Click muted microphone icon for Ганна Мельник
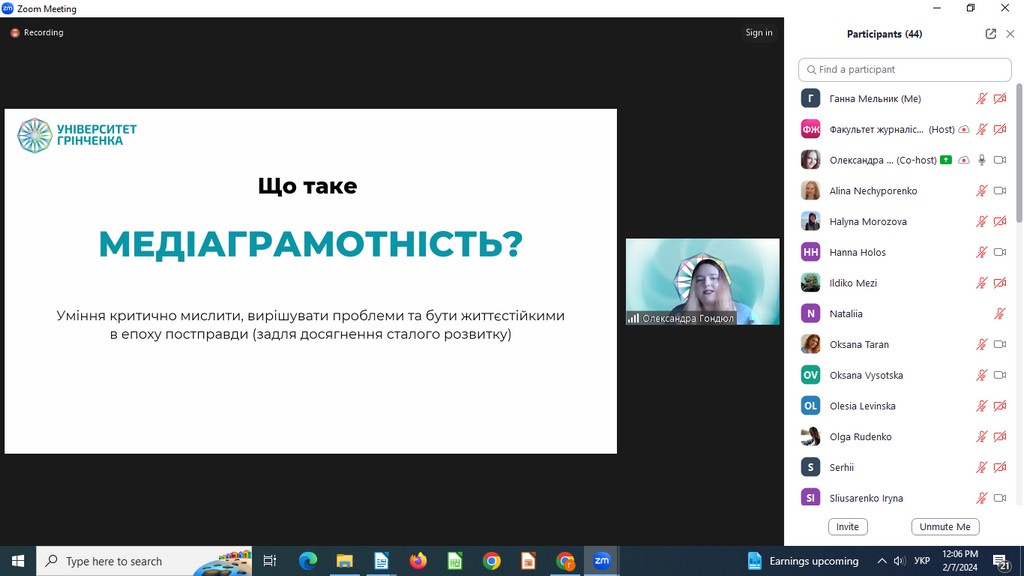Screen dimensions: 1024x576 point(982,99)
